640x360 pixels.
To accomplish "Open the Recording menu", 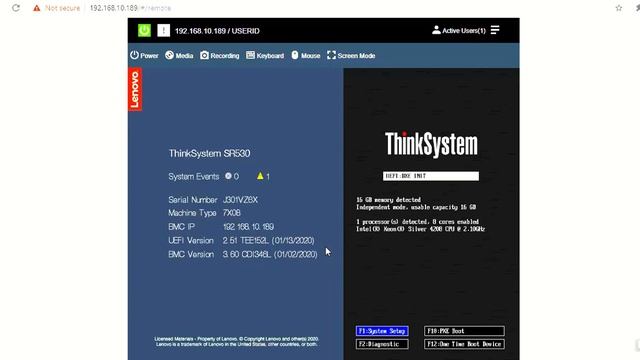I will [x=220, y=56].
